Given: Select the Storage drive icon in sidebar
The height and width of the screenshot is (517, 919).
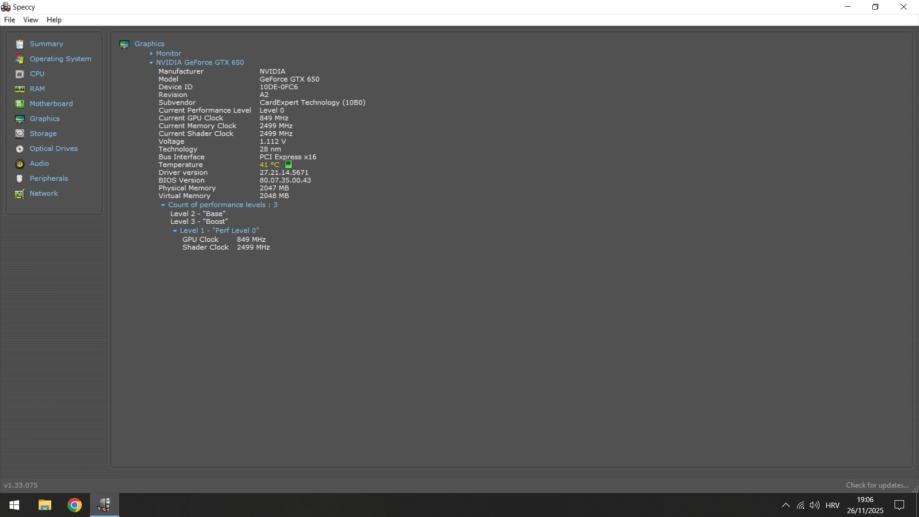Looking at the screenshot, I should point(19,134).
